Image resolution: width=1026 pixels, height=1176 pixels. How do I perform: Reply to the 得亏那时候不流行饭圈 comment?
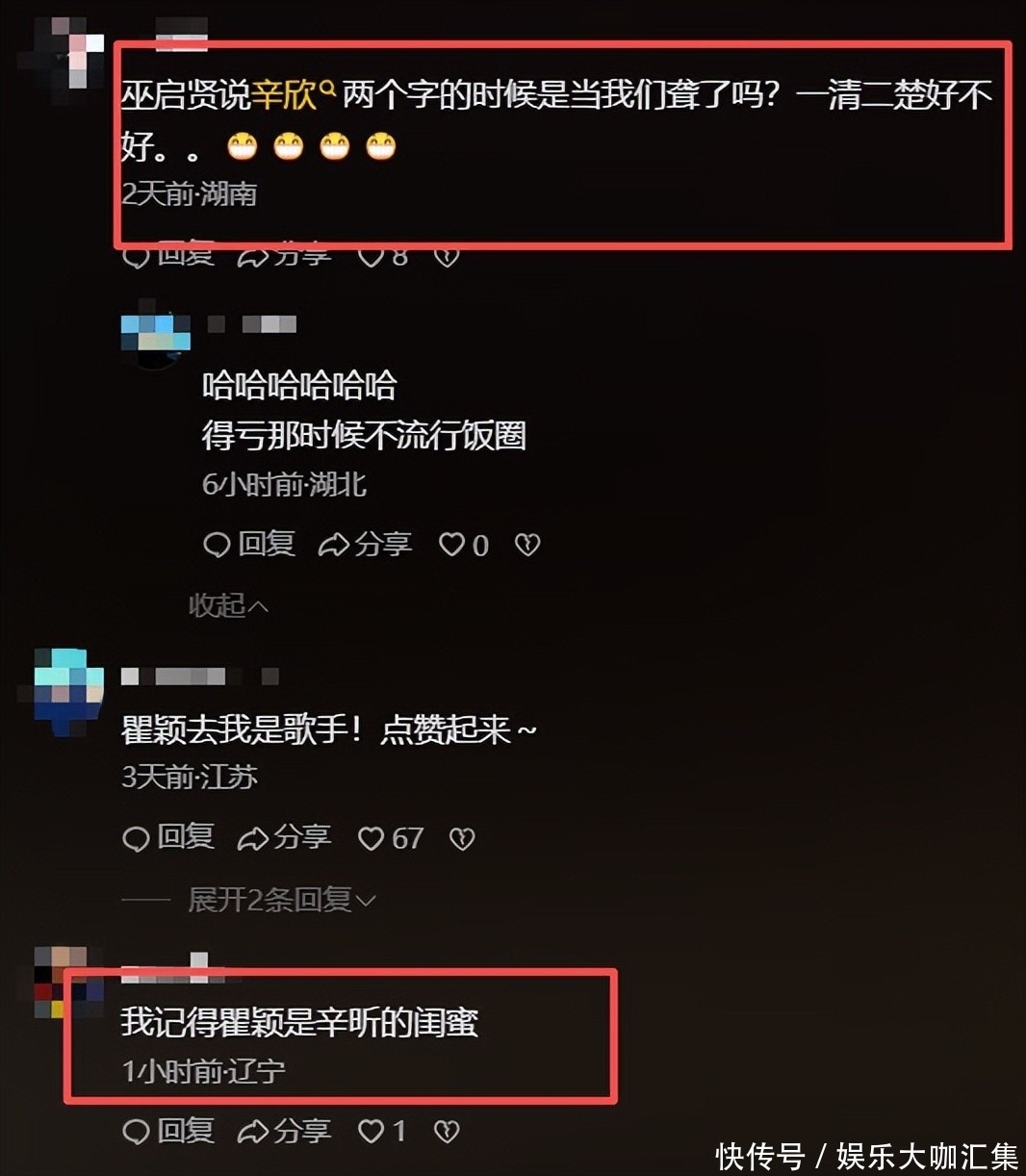pyautogui.click(x=249, y=545)
